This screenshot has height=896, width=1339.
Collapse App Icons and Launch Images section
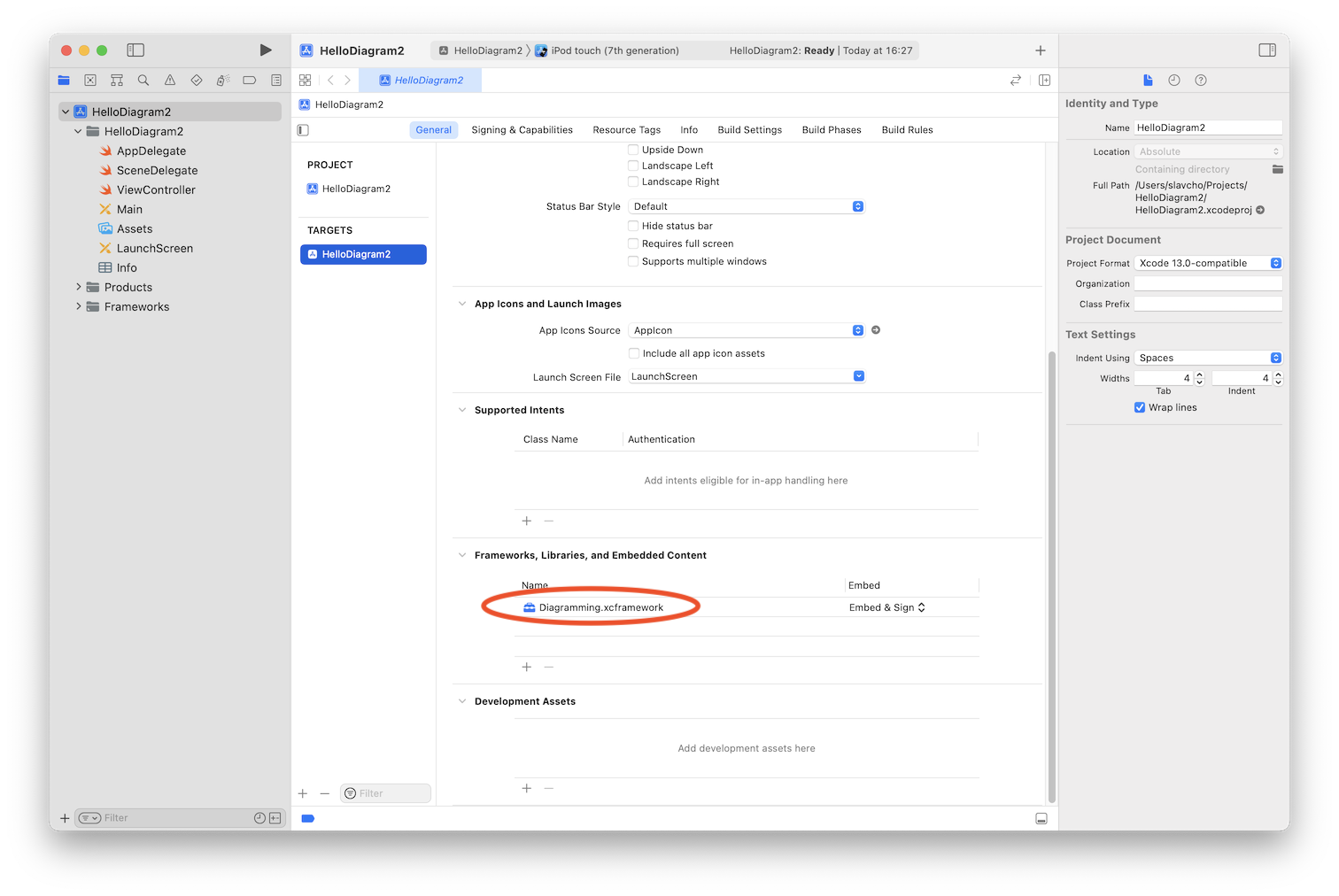click(x=462, y=304)
